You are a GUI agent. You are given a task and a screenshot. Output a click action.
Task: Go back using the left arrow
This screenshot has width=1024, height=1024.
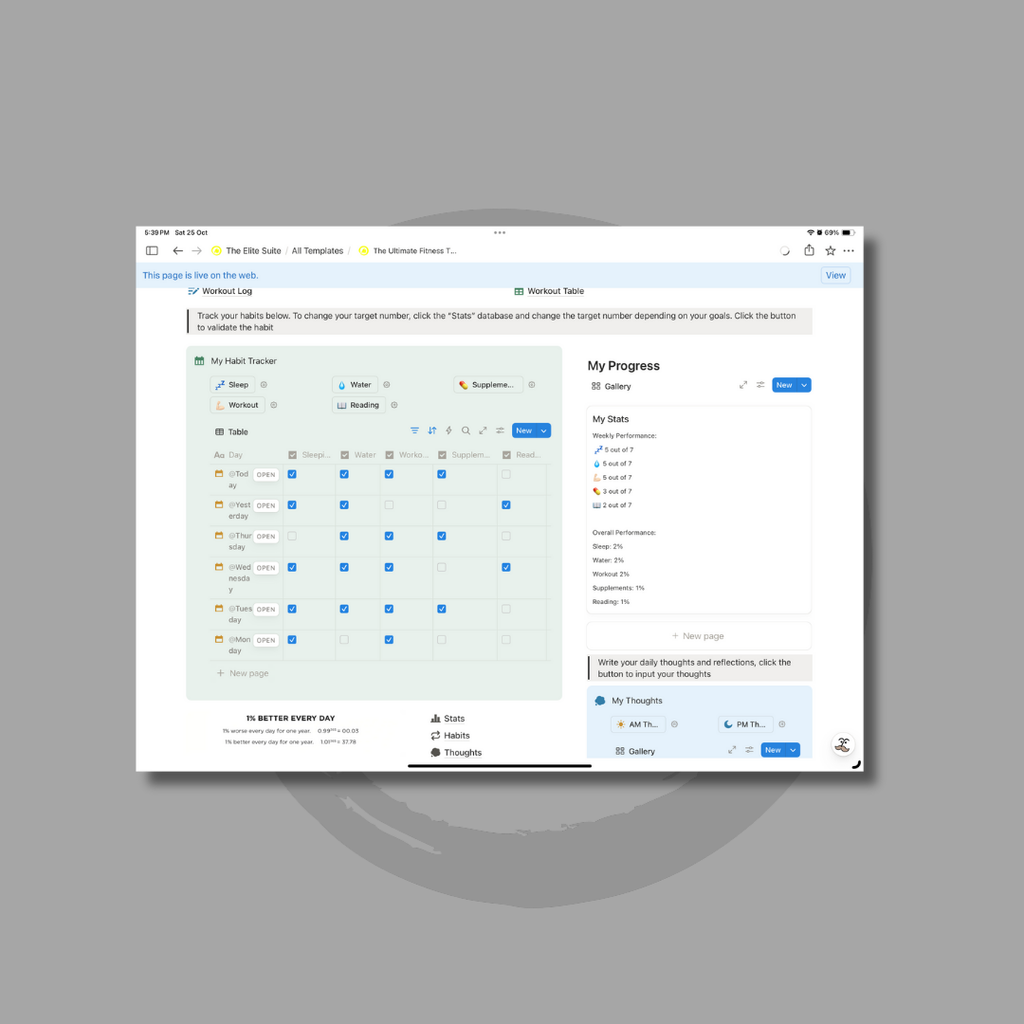(x=178, y=251)
